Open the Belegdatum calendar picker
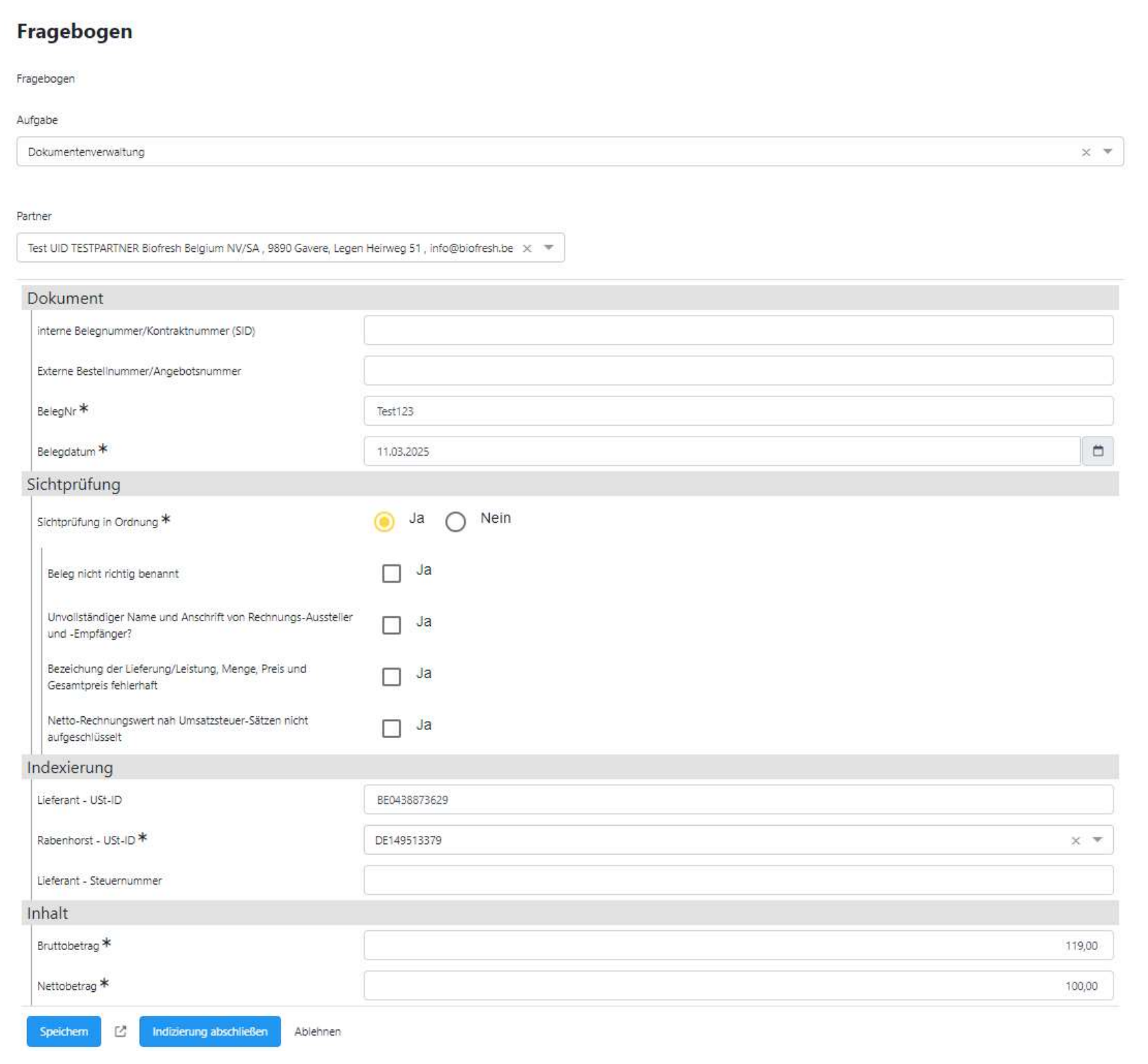This screenshot has width=1148, height=1064. 1097,451
